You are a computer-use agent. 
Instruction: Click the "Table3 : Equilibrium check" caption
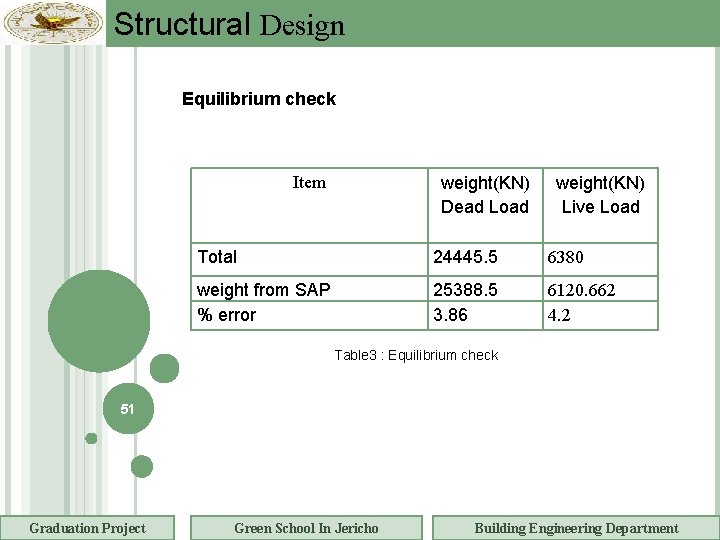point(416,355)
